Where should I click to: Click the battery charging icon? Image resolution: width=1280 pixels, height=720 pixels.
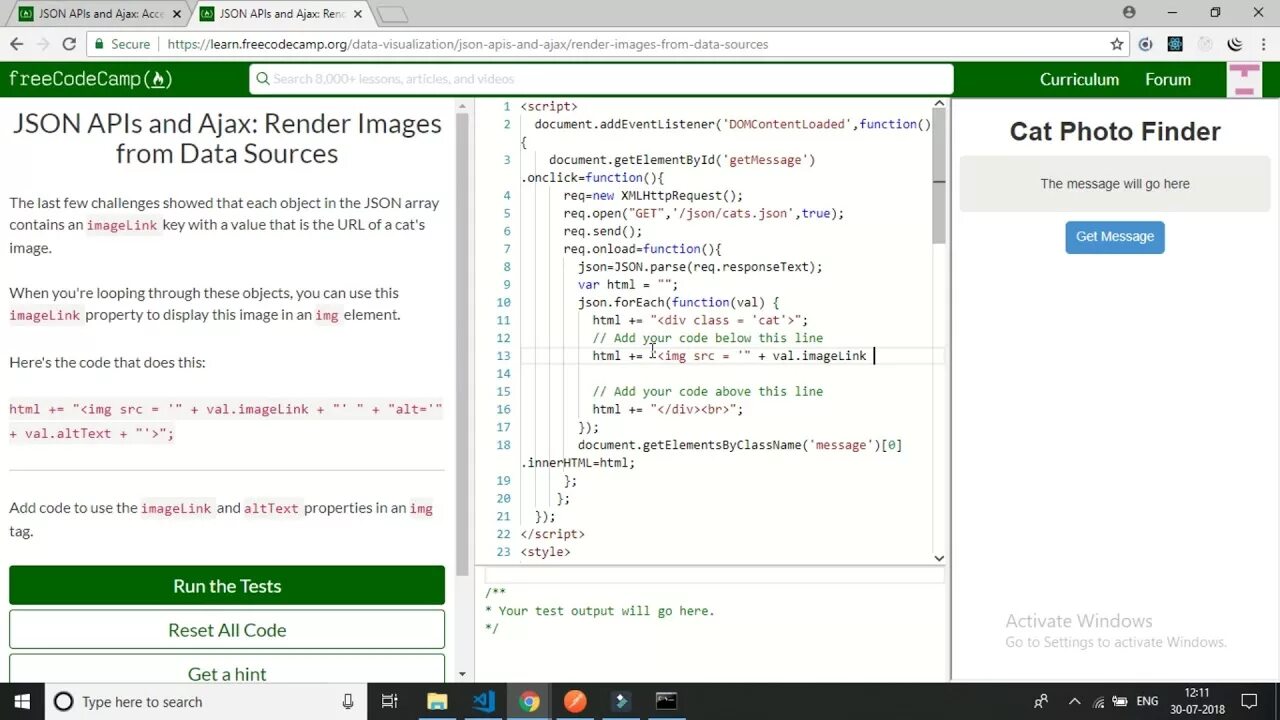[x=1120, y=702]
